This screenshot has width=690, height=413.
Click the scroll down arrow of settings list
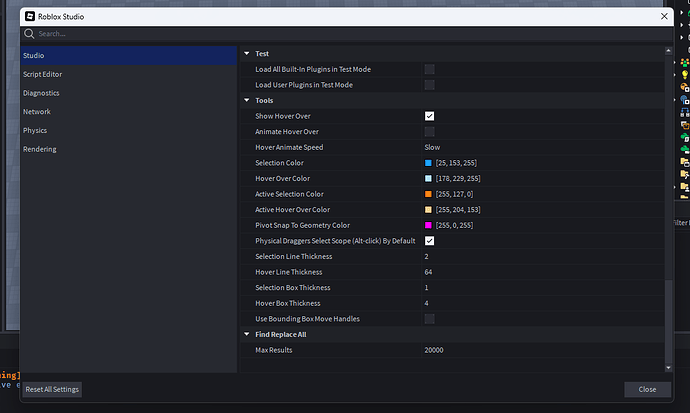[x=668, y=368]
